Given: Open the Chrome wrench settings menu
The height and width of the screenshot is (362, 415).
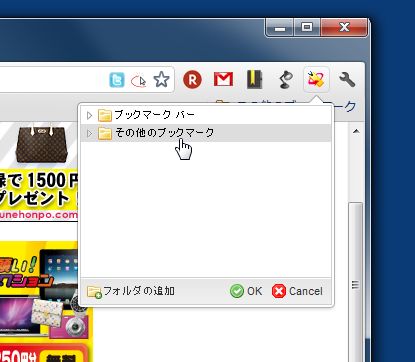Looking at the screenshot, I should 347,80.
